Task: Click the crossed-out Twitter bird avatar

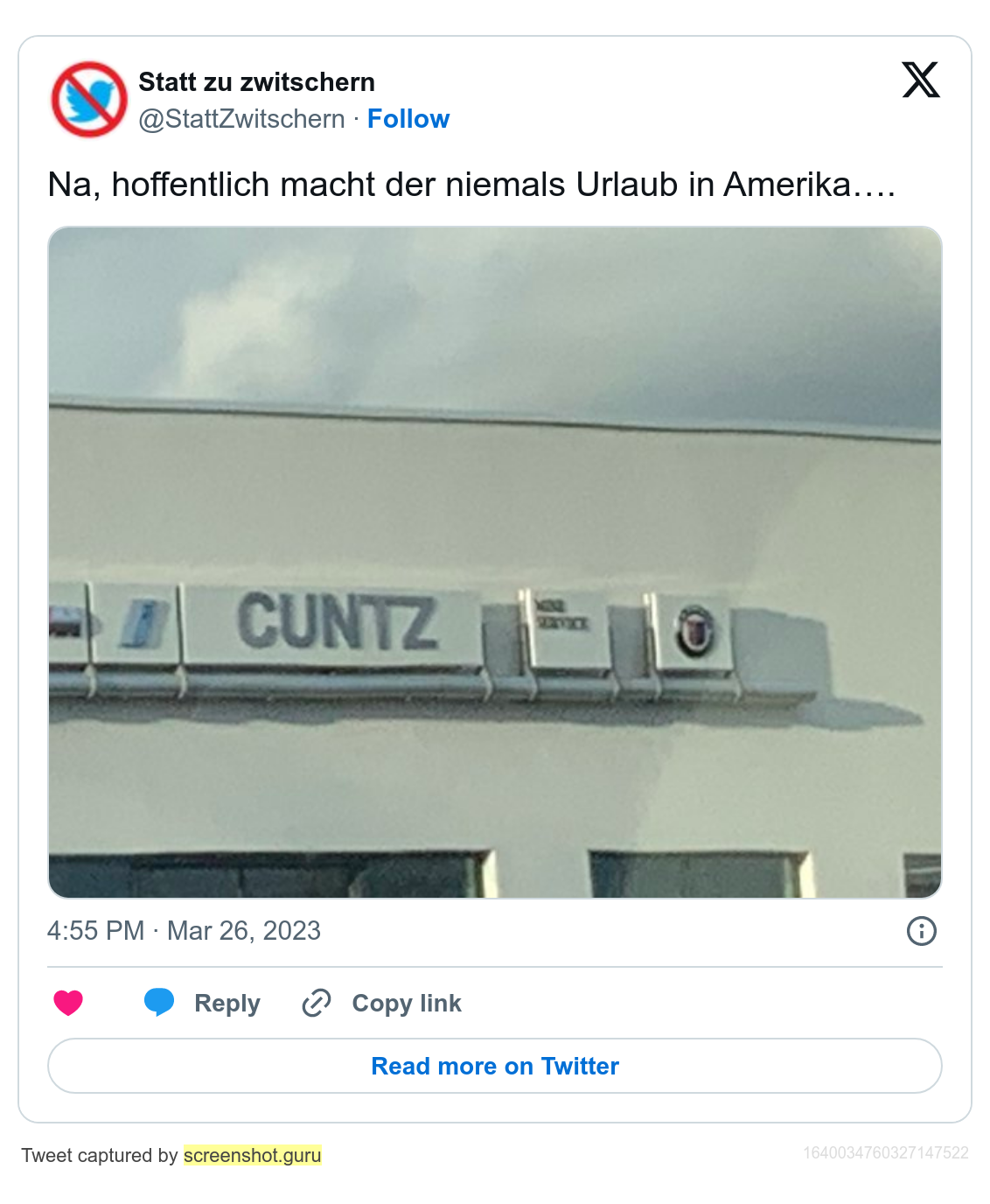Action: [x=89, y=100]
